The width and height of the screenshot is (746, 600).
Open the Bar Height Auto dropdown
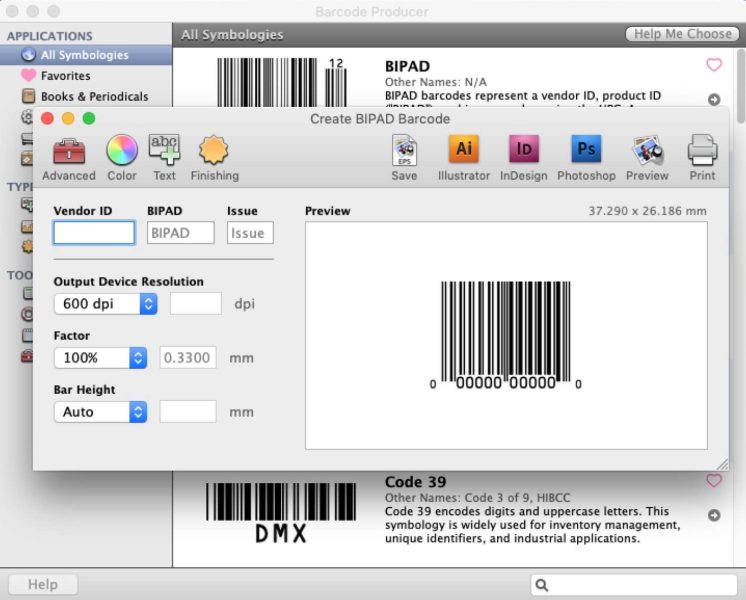click(100, 412)
